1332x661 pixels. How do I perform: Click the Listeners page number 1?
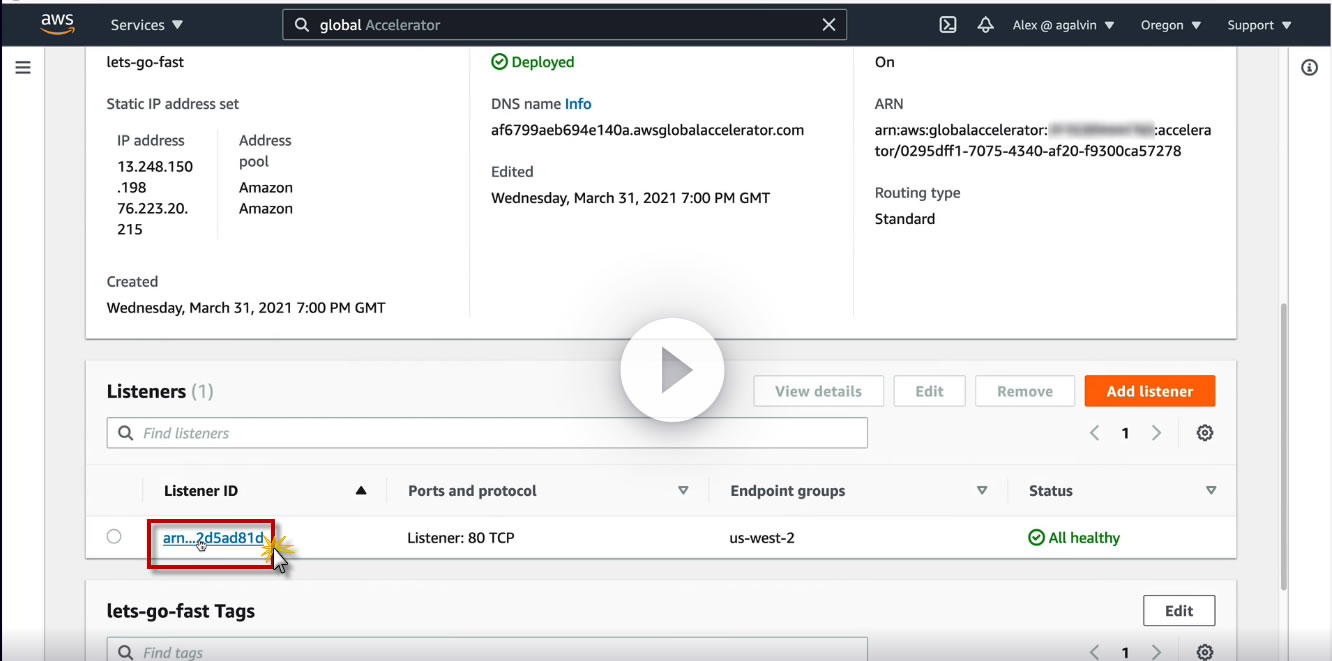coord(1125,433)
